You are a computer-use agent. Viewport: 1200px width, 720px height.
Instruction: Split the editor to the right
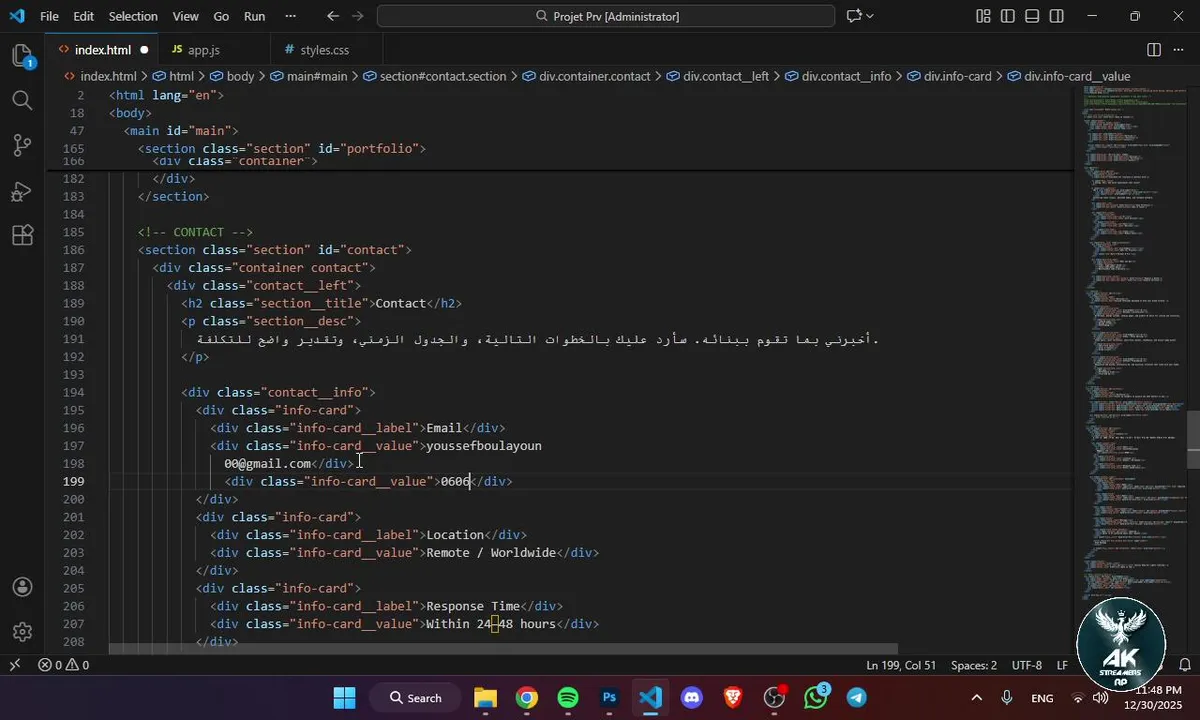tap(1154, 50)
